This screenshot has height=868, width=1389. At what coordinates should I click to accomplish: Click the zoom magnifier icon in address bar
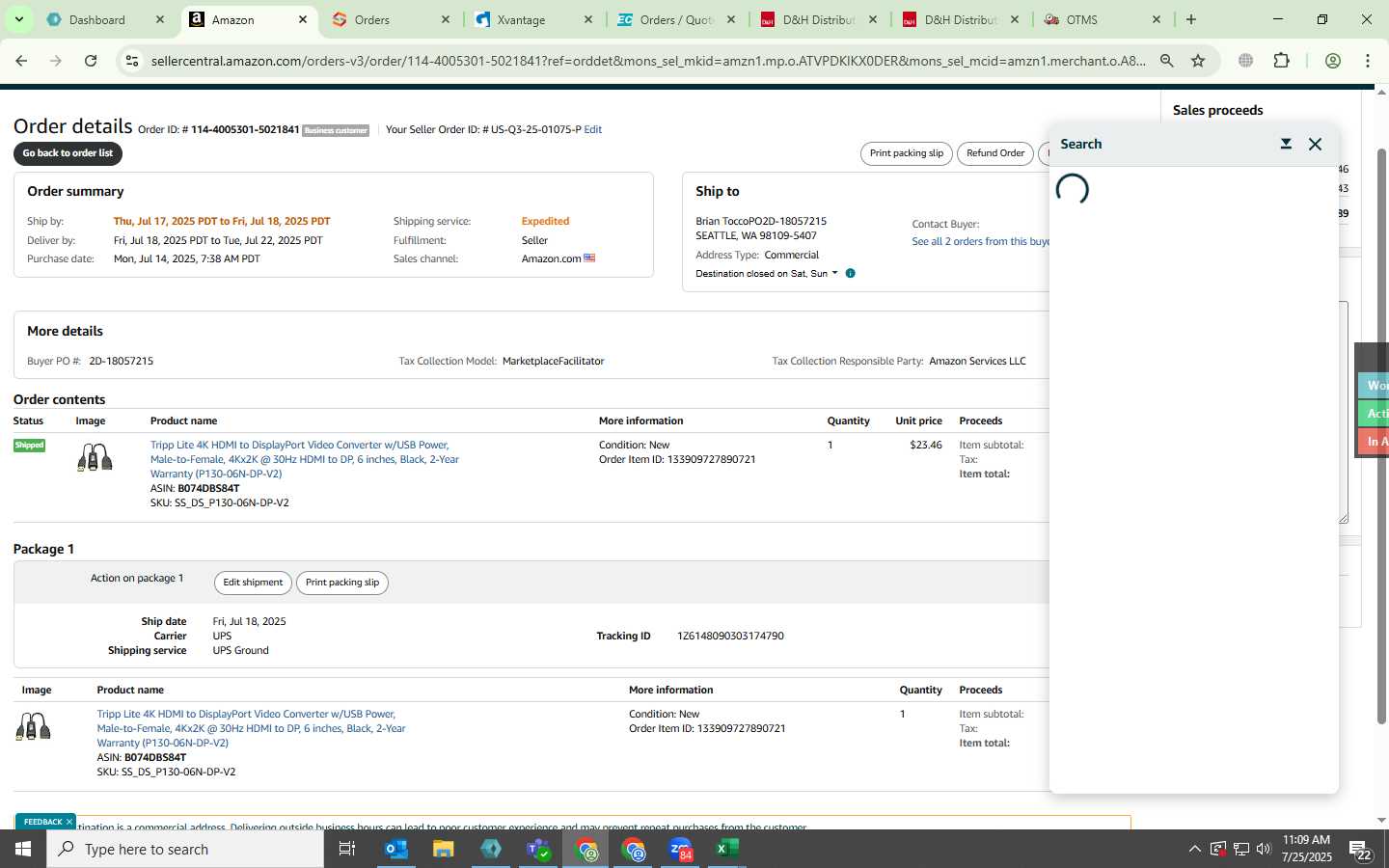tap(1167, 61)
